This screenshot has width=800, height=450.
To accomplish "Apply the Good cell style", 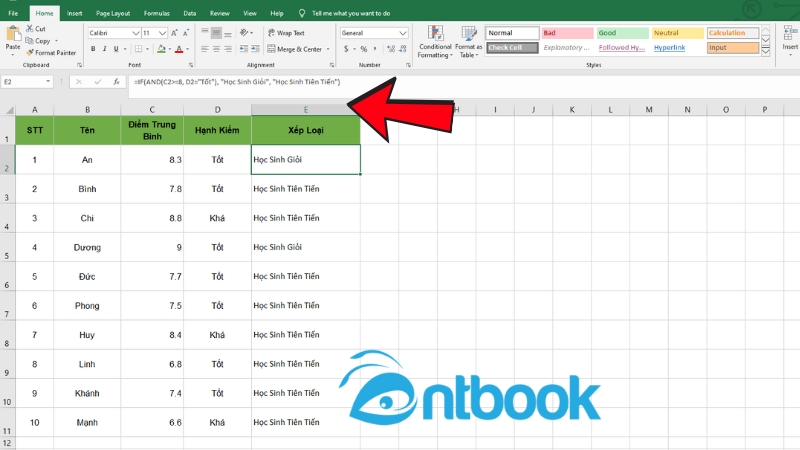I will tap(622, 33).
